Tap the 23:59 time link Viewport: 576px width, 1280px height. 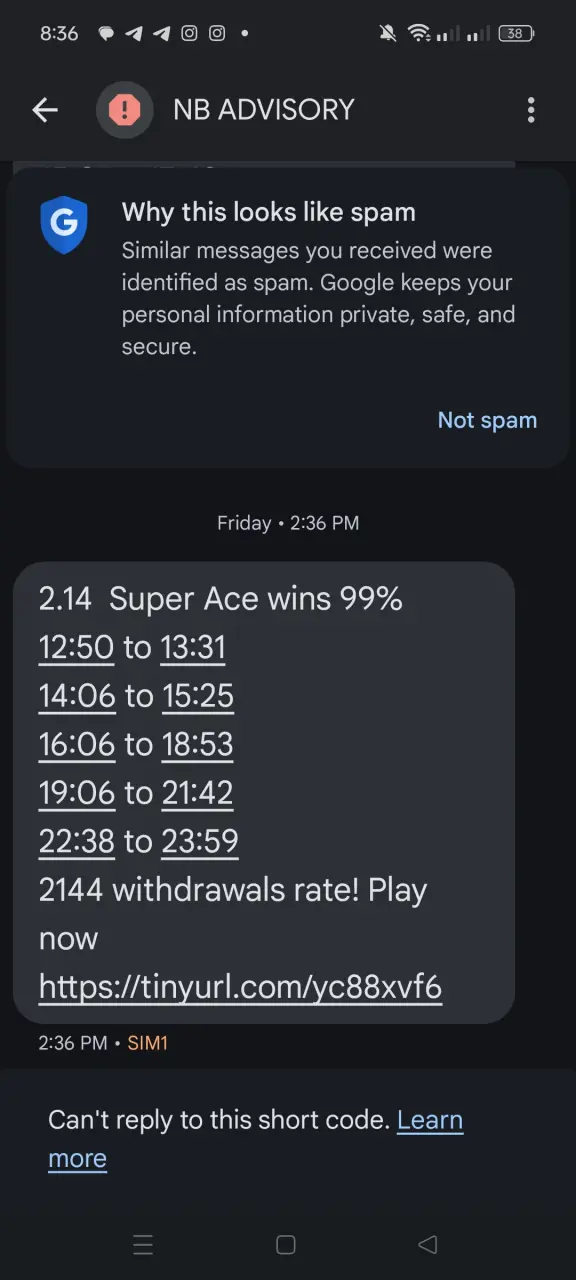click(200, 841)
